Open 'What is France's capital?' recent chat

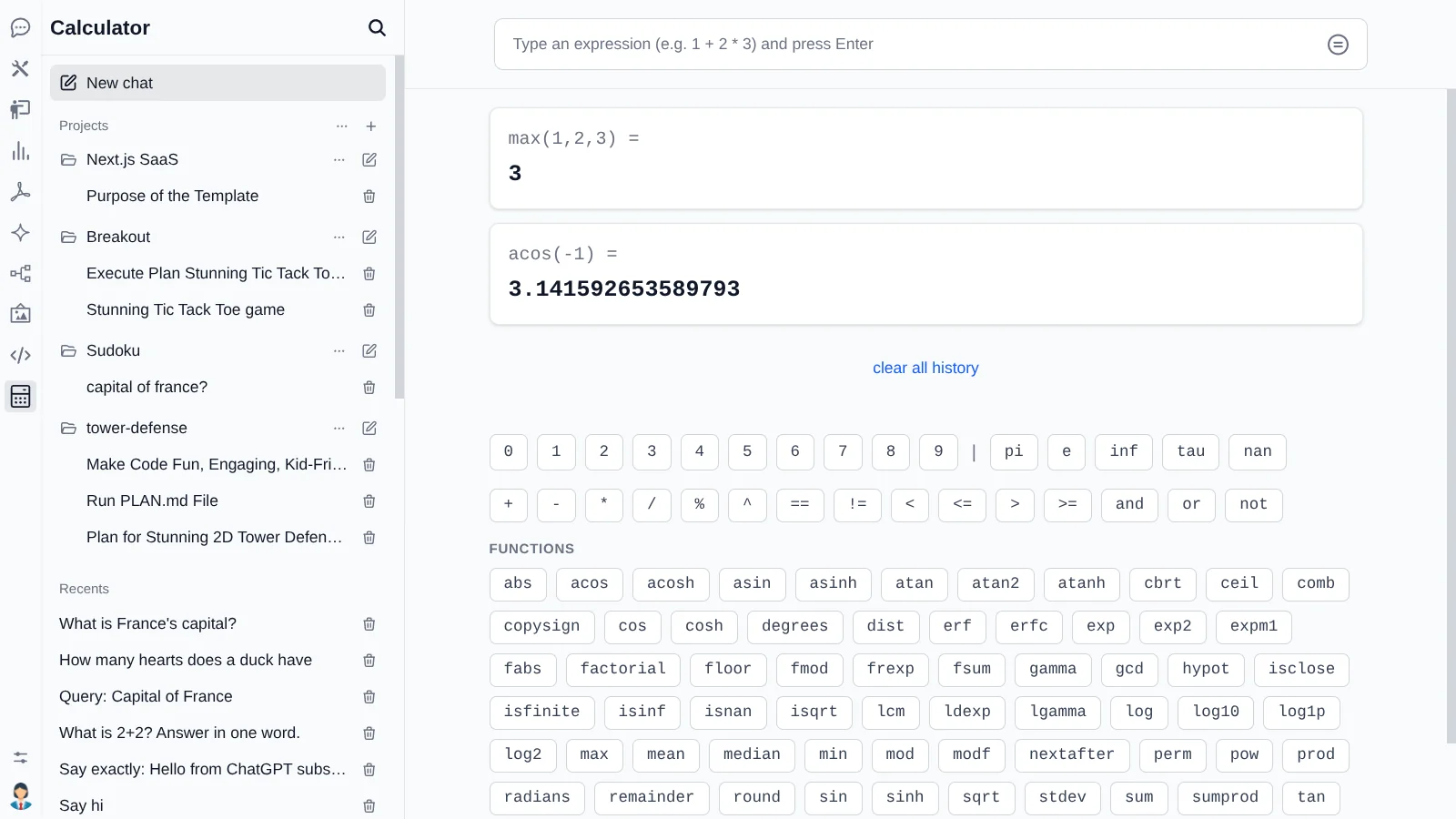147,624
